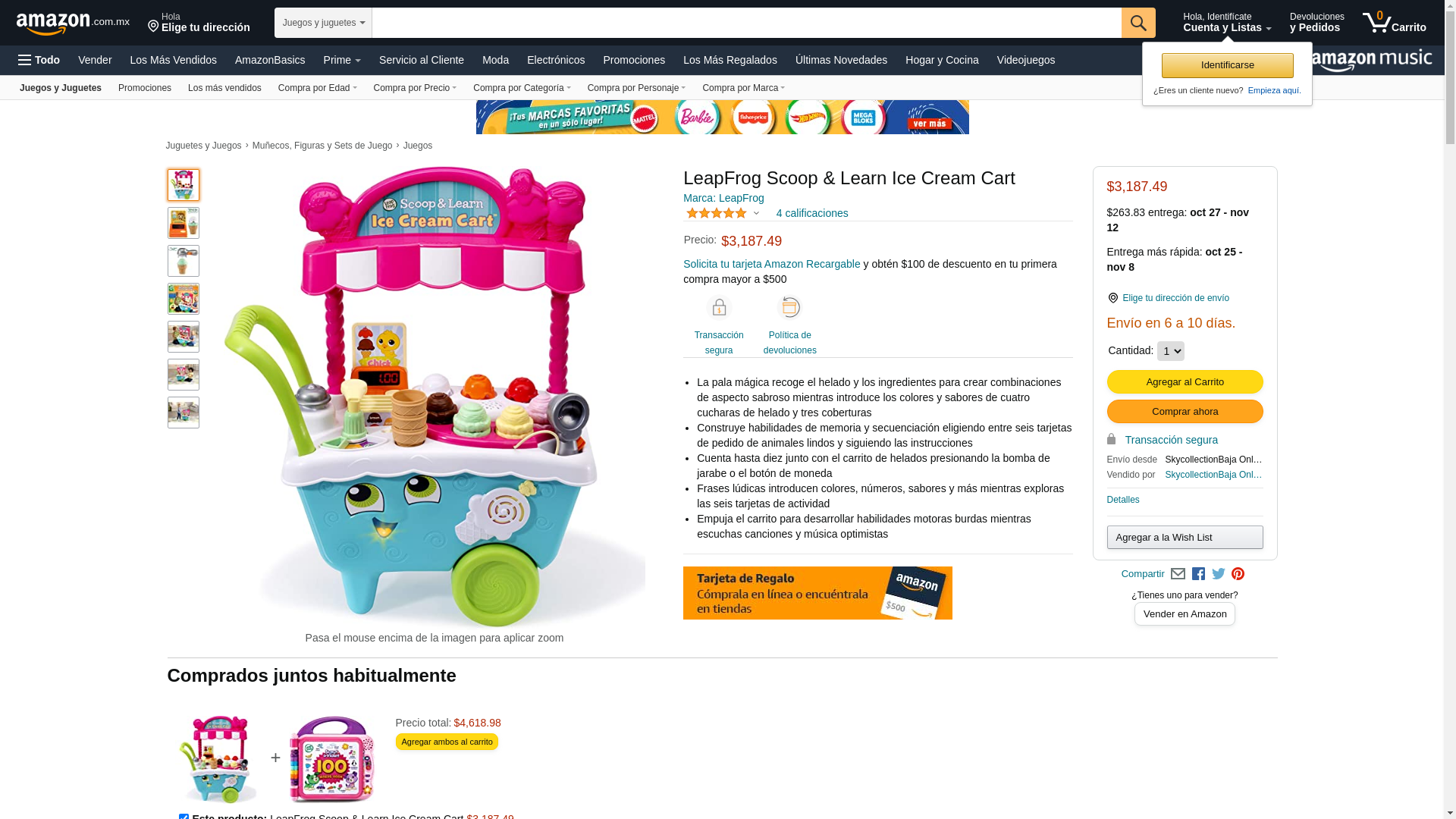Toggle the 'Este producto' checkbox
This screenshot has width=1456, height=819.
tap(184, 817)
